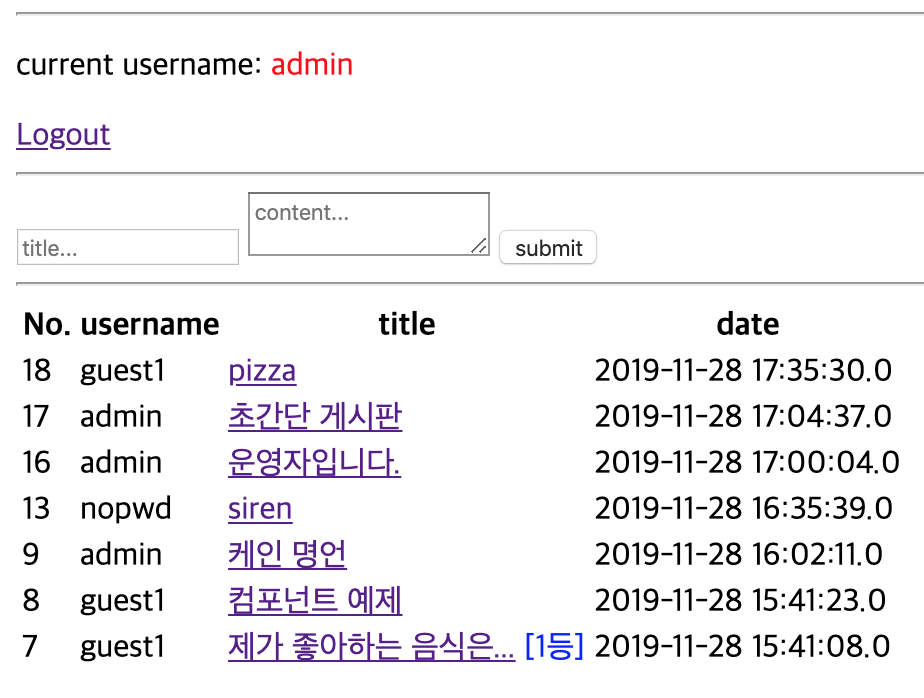Click the date column header
The width and height of the screenshot is (924, 698).
pos(747,324)
